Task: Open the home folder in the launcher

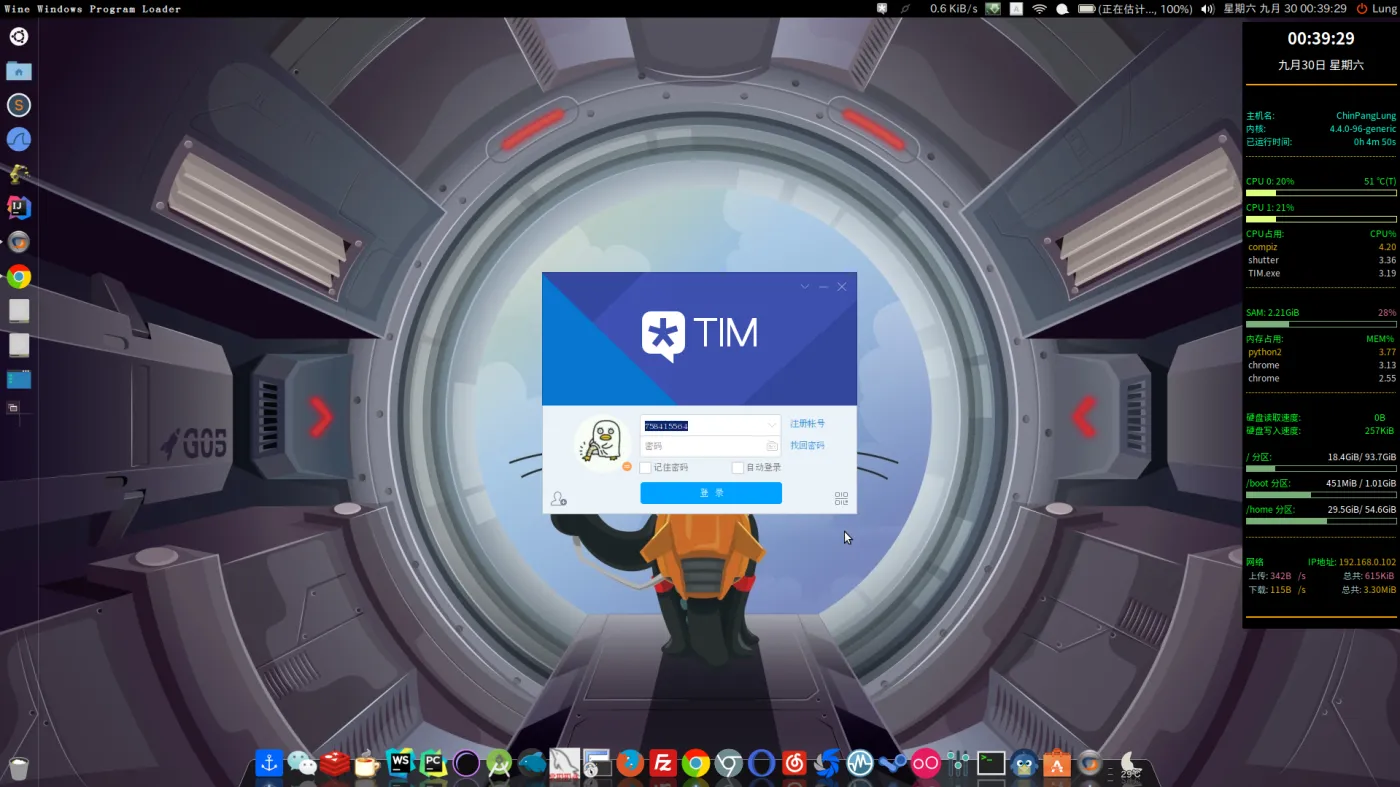Action: 19,71
